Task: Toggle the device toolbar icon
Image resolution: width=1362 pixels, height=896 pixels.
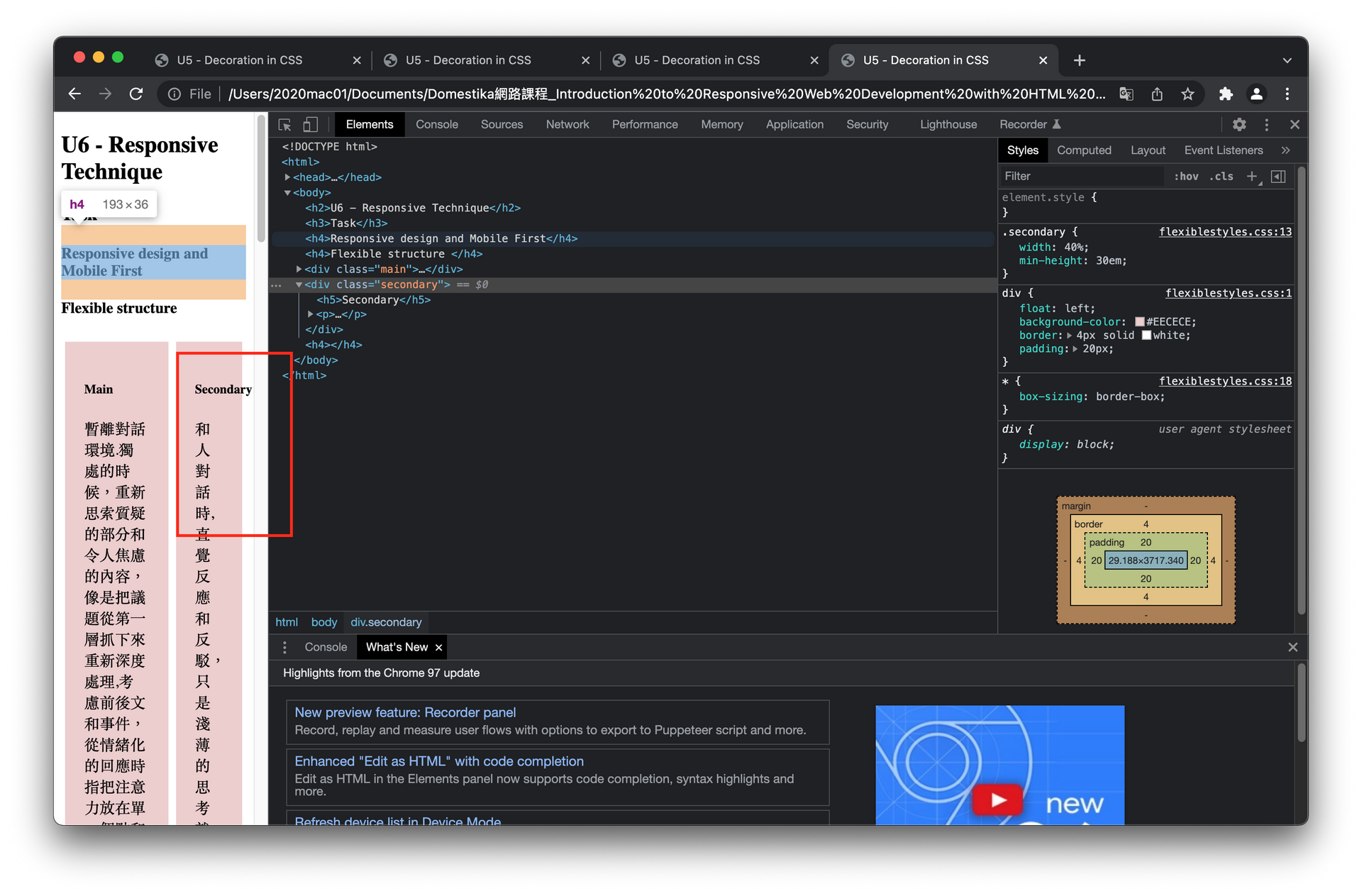Action: [310, 125]
